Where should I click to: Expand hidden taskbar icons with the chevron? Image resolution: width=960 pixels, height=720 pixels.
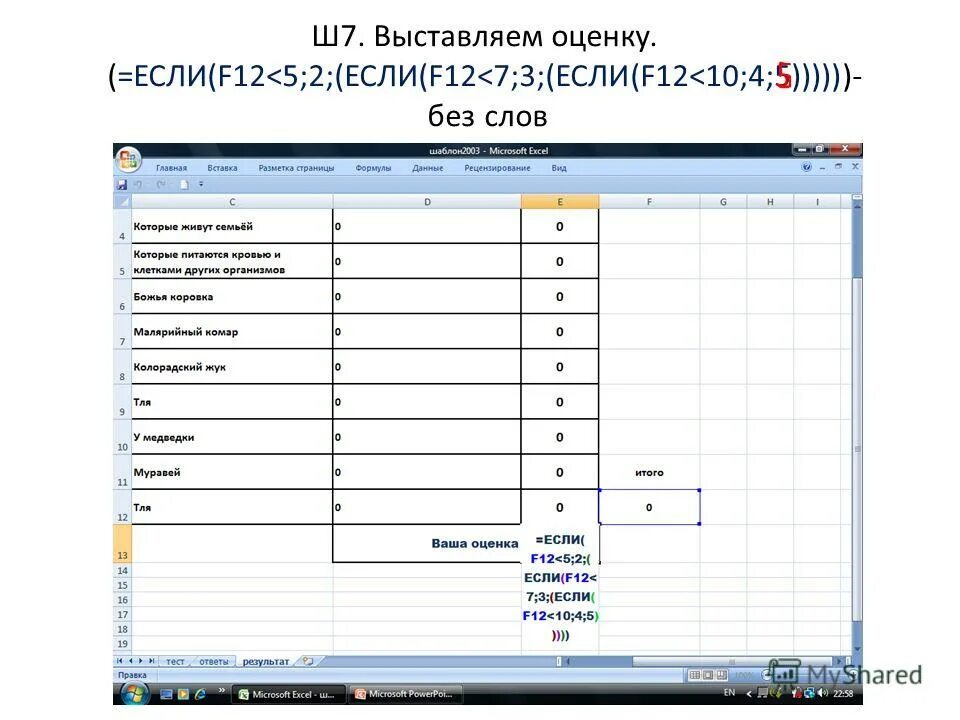click(x=749, y=692)
